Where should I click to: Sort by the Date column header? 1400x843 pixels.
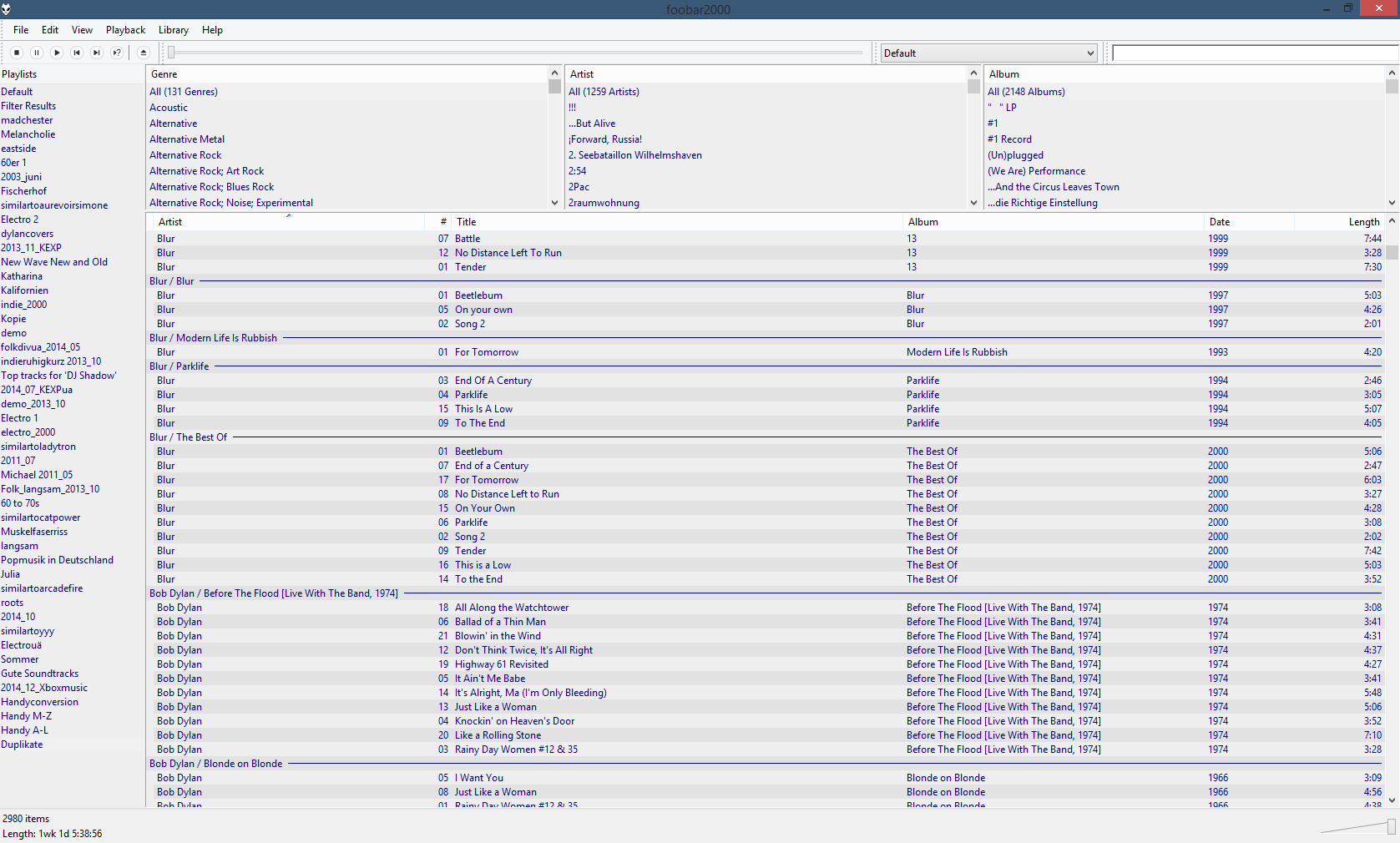1249,222
